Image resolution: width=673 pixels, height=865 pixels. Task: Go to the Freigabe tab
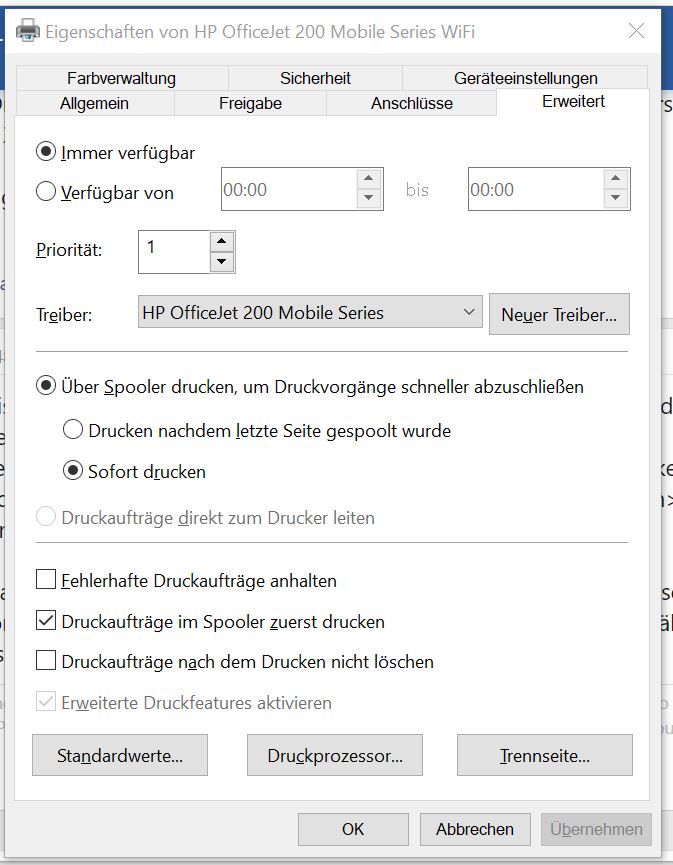pyautogui.click(x=250, y=103)
